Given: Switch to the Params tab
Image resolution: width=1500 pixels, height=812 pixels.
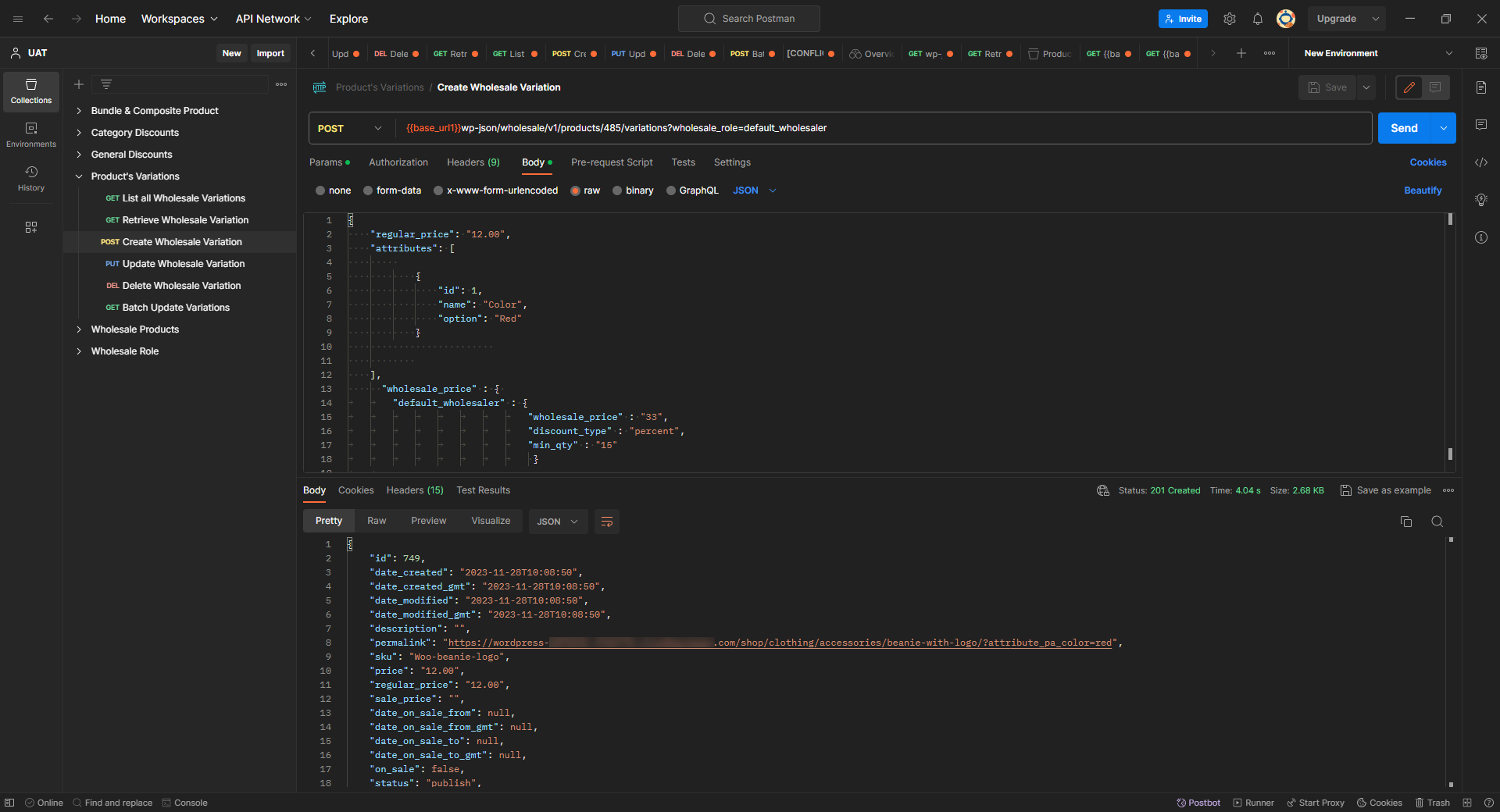Looking at the screenshot, I should pyautogui.click(x=329, y=162).
